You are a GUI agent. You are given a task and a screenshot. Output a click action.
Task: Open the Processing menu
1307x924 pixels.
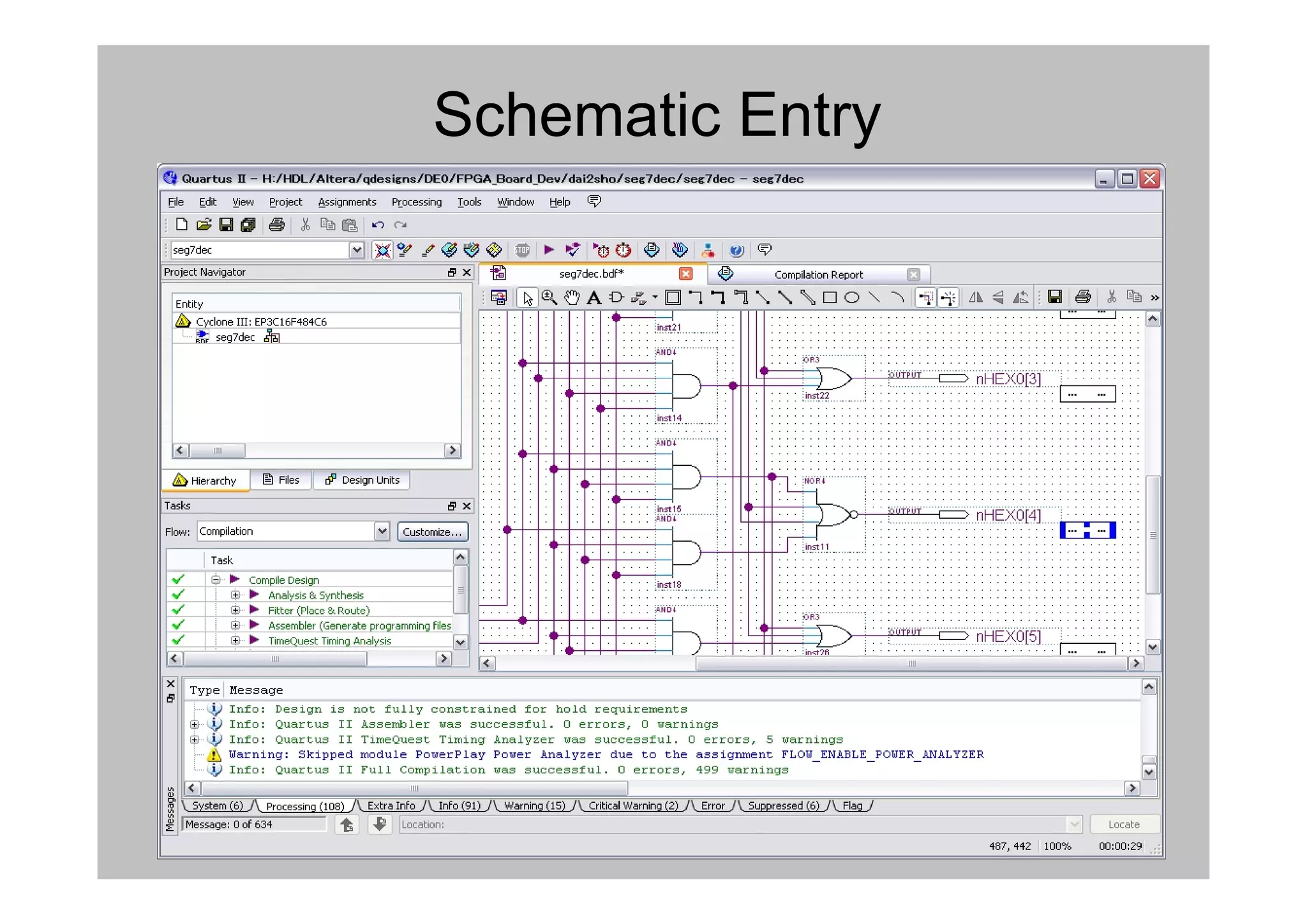coord(417,202)
